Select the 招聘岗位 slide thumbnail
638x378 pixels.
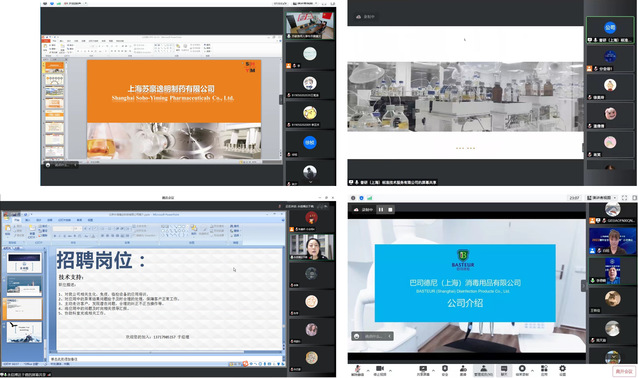tap(24, 309)
